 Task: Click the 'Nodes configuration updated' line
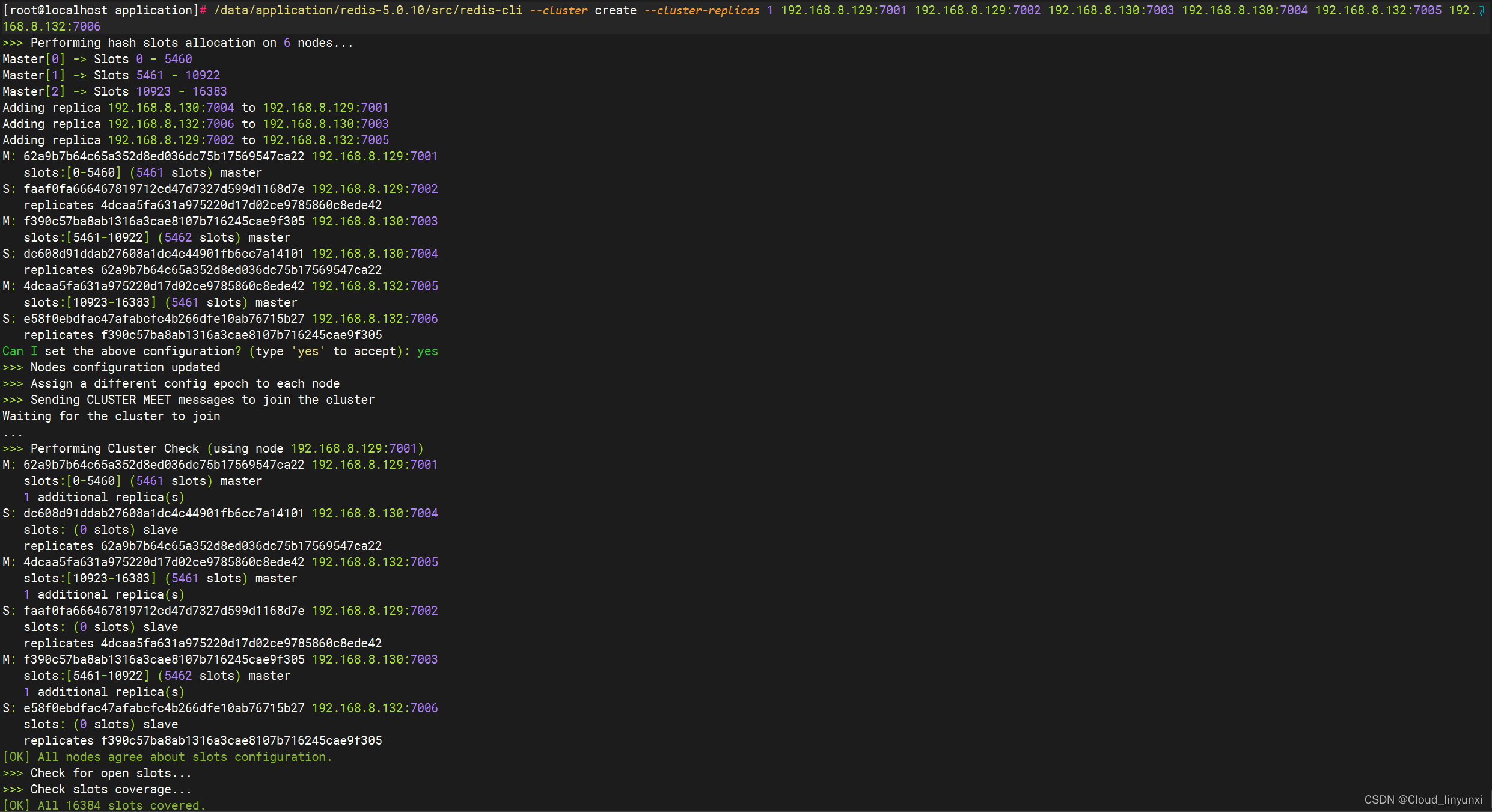pos(111,367)
